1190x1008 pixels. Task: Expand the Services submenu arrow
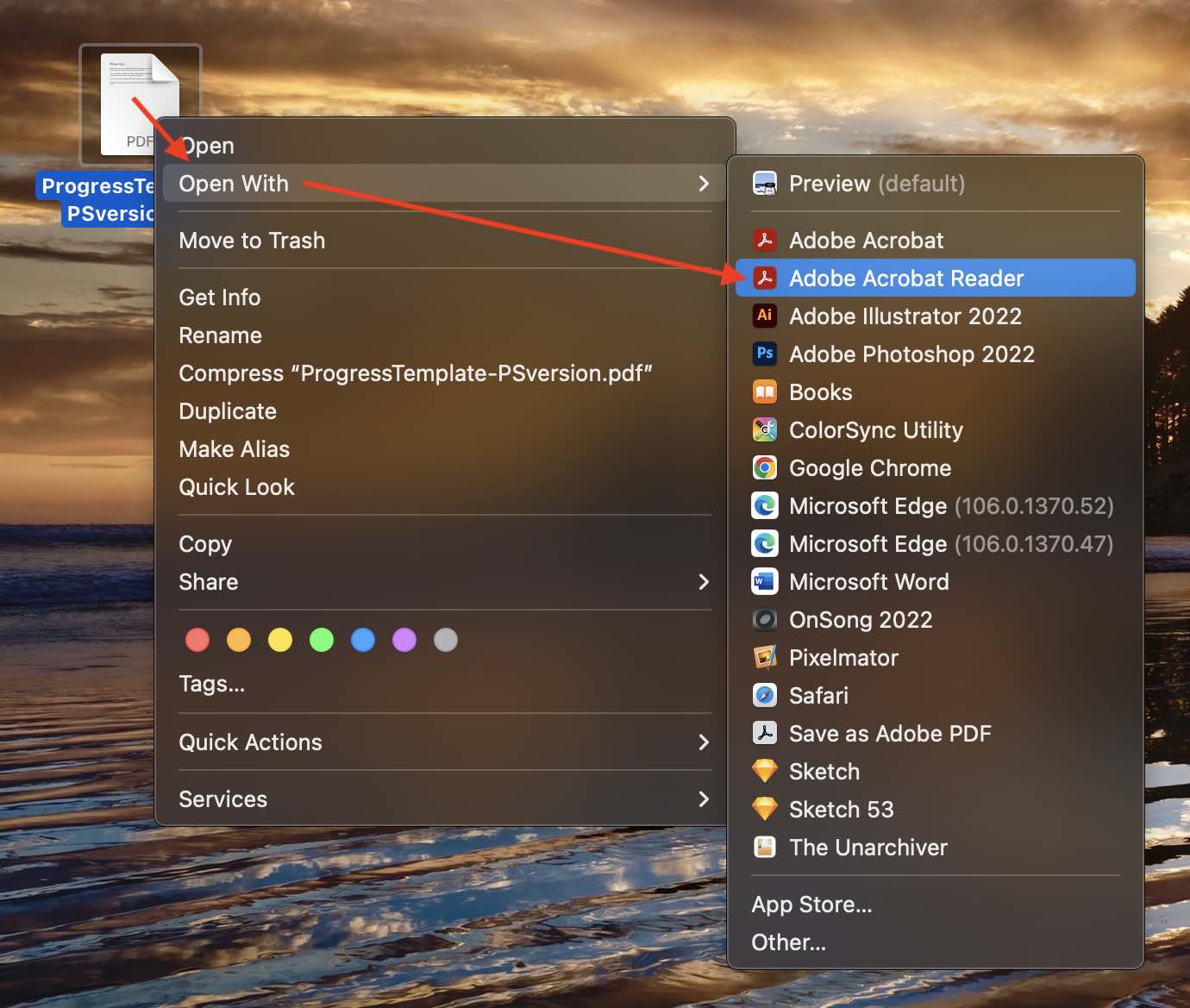click(704, 799)
